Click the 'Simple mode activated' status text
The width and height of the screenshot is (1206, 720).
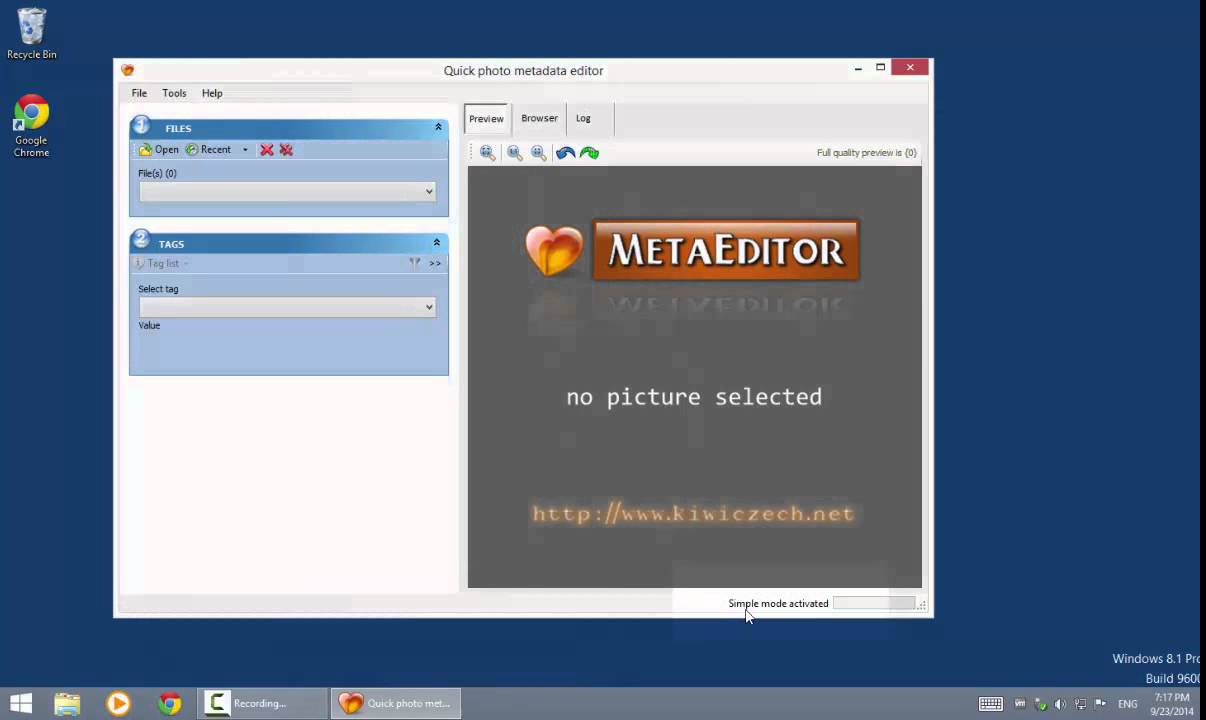pyautogui.click(x=778, y=603)
